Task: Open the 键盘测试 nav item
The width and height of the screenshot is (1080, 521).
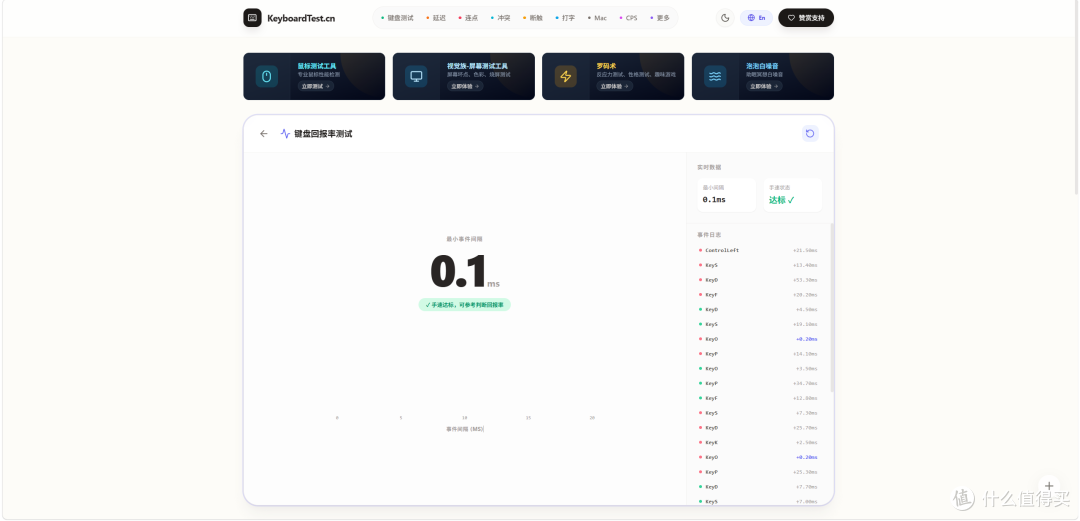Action: click(397, 18)
